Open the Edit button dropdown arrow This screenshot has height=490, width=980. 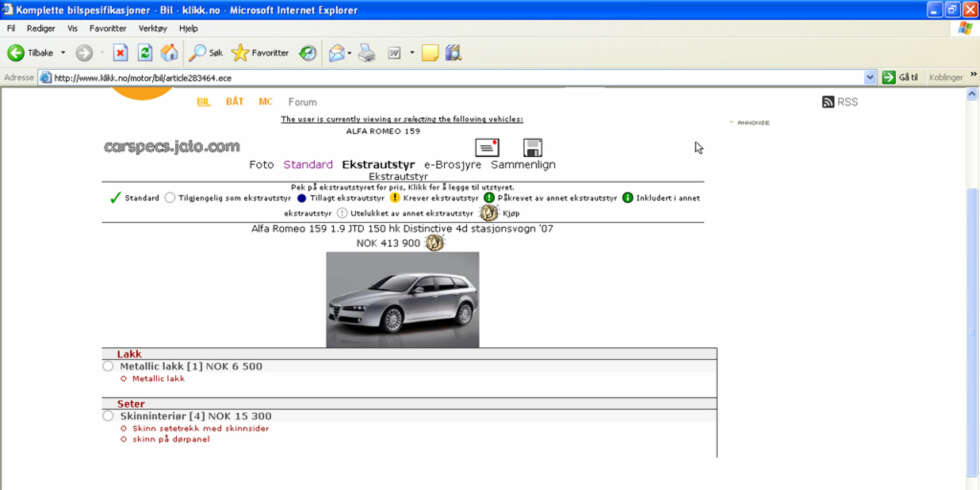click(x=412, y=53)
